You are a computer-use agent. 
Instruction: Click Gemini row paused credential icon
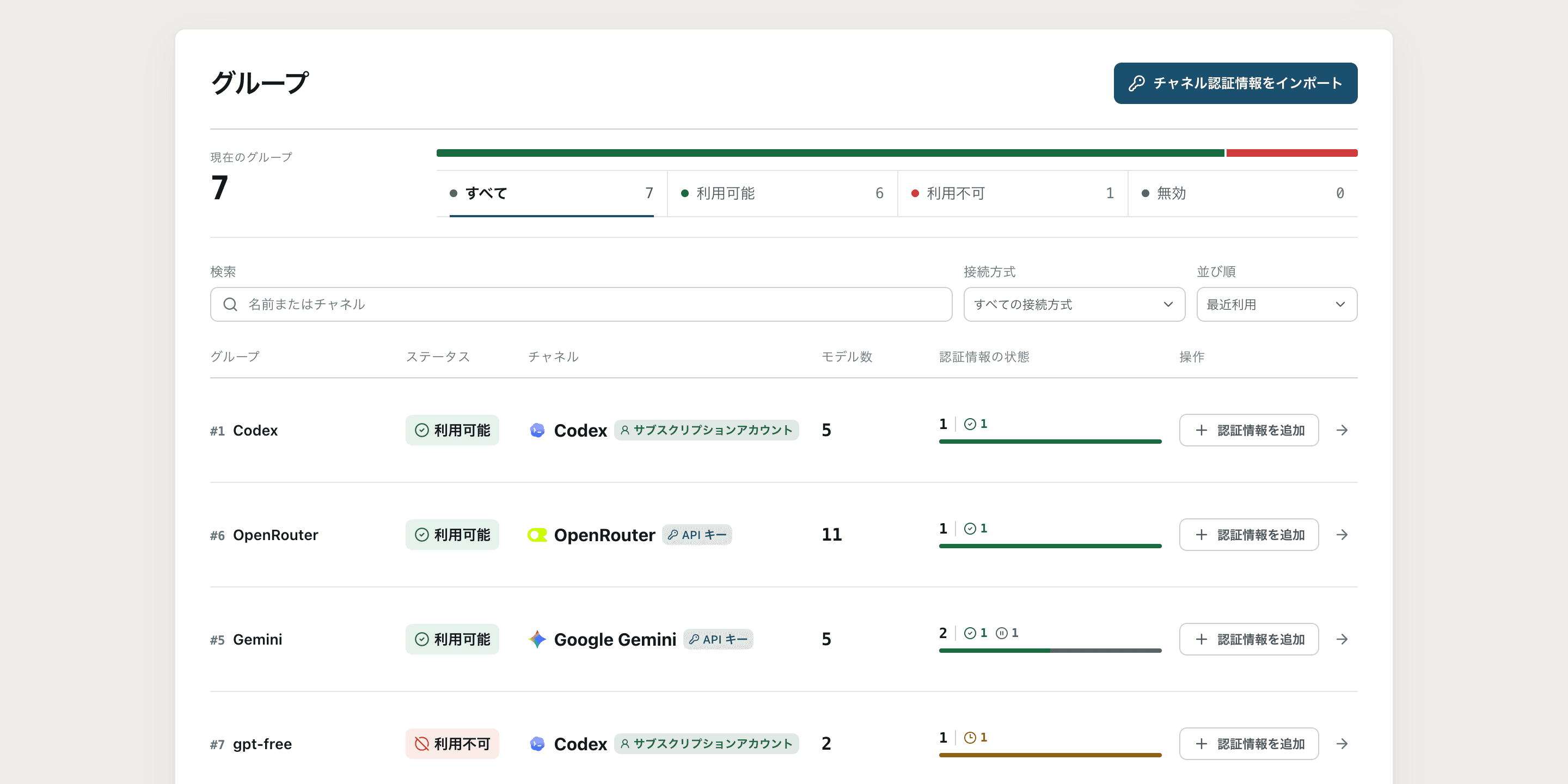pyautogui.click(x=1001, y=633)
